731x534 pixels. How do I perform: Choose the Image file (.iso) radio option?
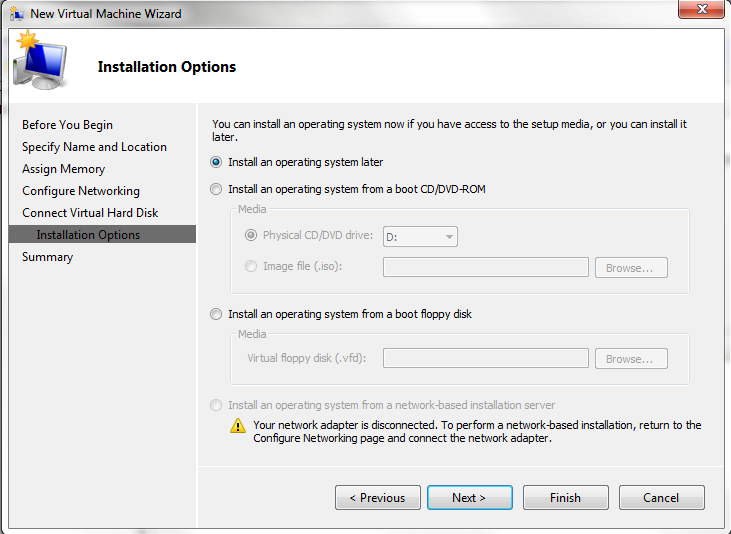click(x=251, y=266)
